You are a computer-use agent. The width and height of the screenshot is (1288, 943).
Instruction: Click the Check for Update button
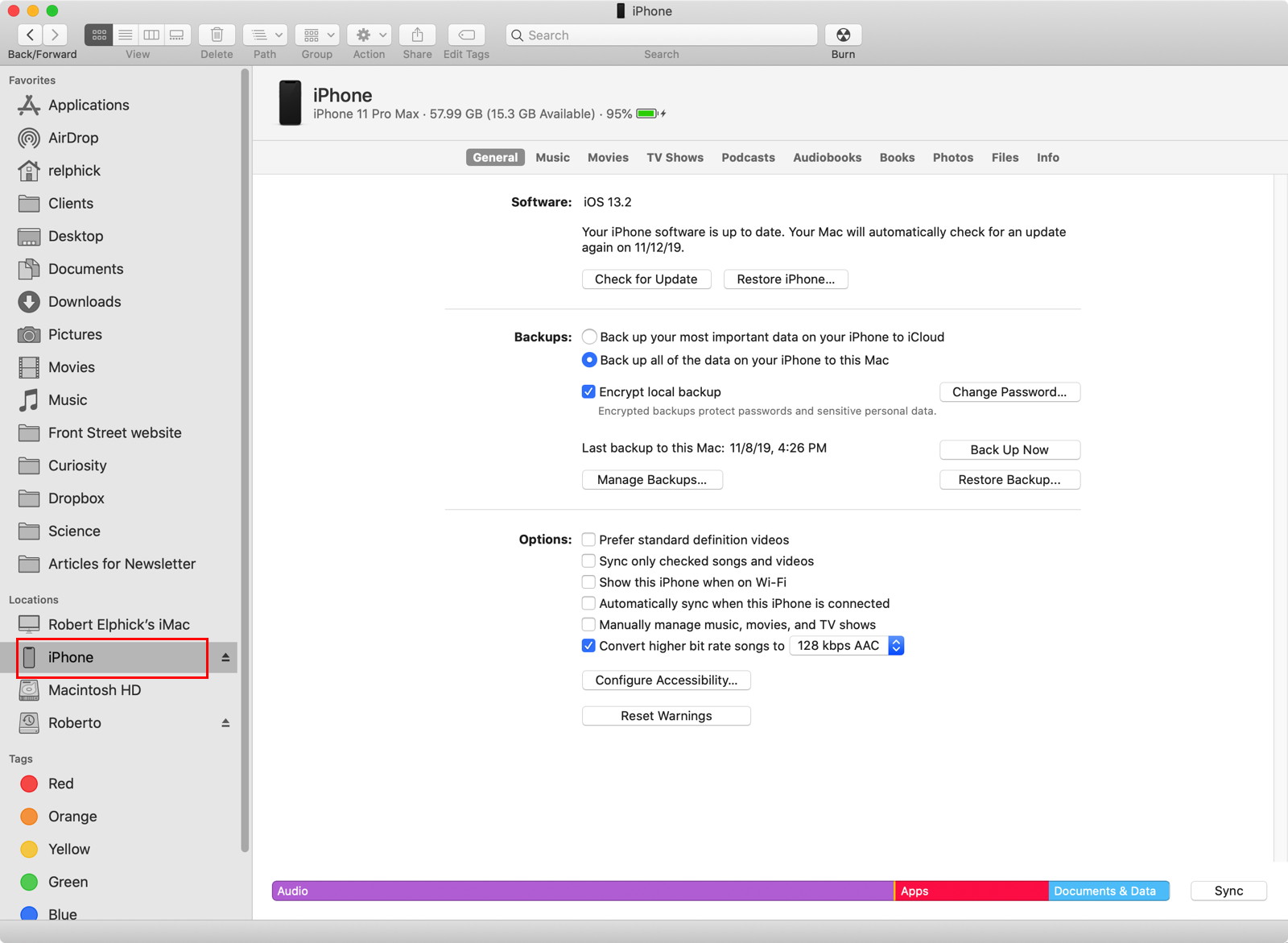tap(646, 279)
